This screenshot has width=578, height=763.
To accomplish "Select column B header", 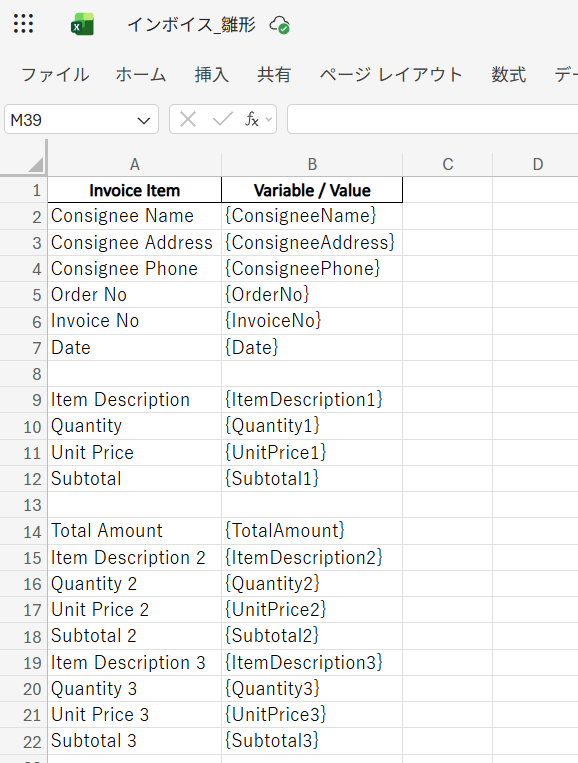I will pyautogui.click(x=312, y=164).
